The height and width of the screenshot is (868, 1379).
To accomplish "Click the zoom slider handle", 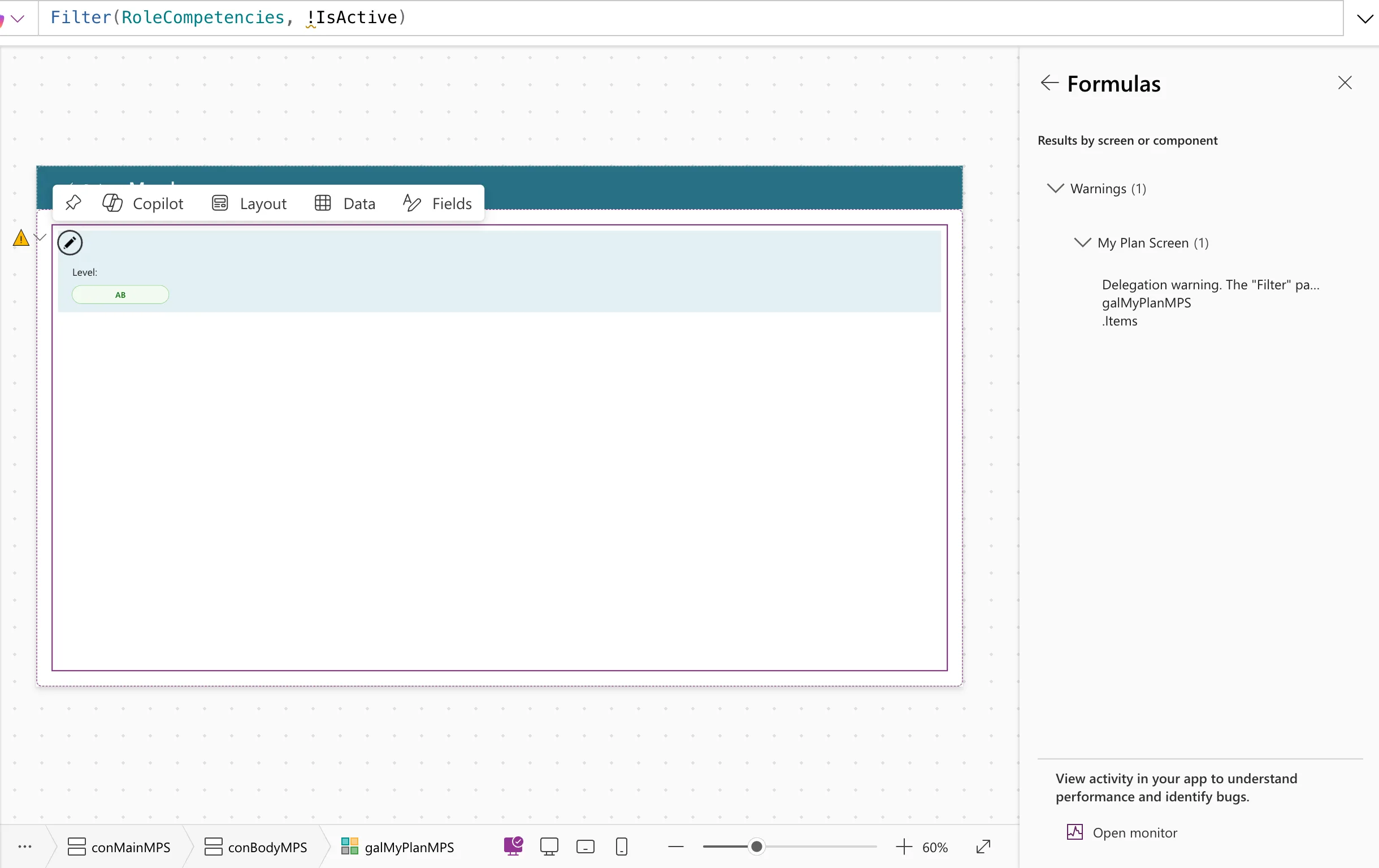I will (x=757, y=846).
